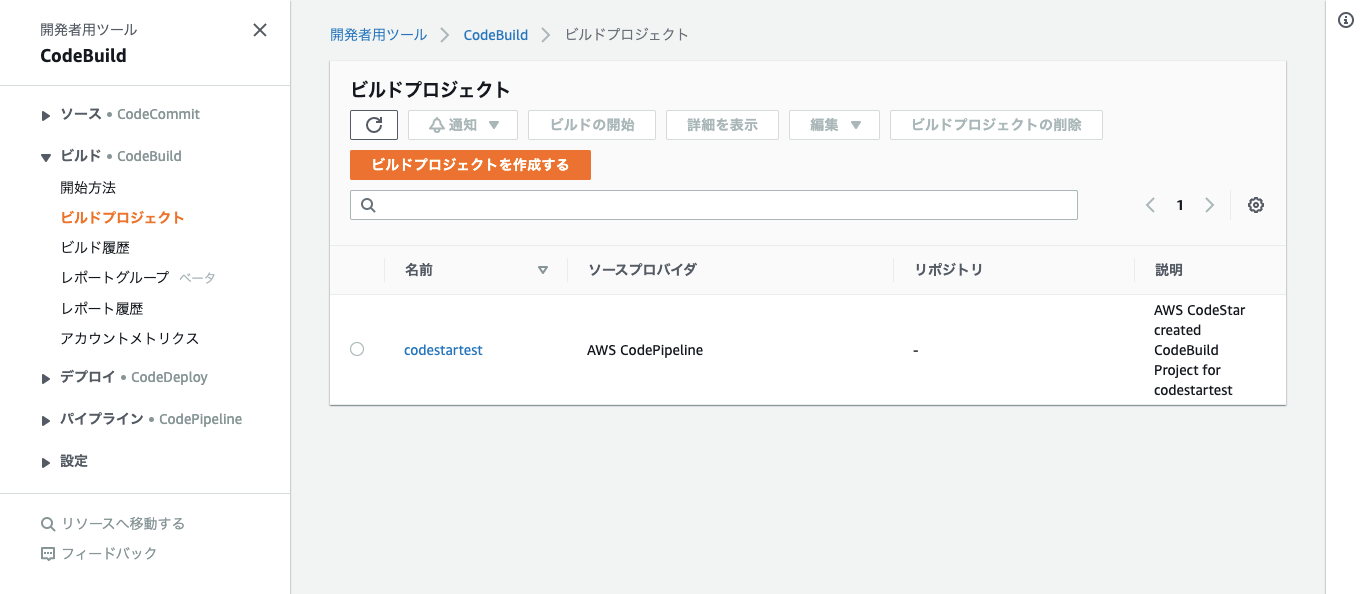The image size is (1366, 594).
Task: Click ビルドプロジェクトを作成する button
Action: click(470, 165)
